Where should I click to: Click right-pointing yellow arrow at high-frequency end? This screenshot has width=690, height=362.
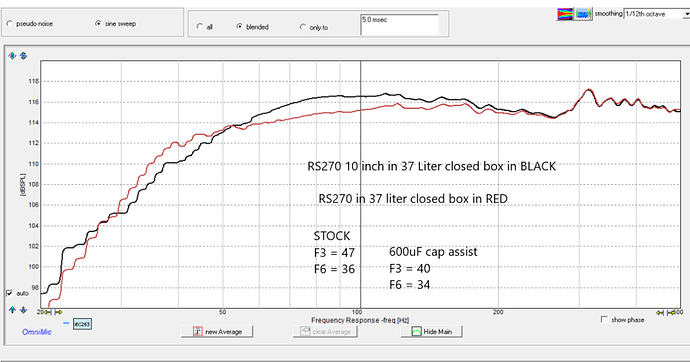[x=670, y=313]
